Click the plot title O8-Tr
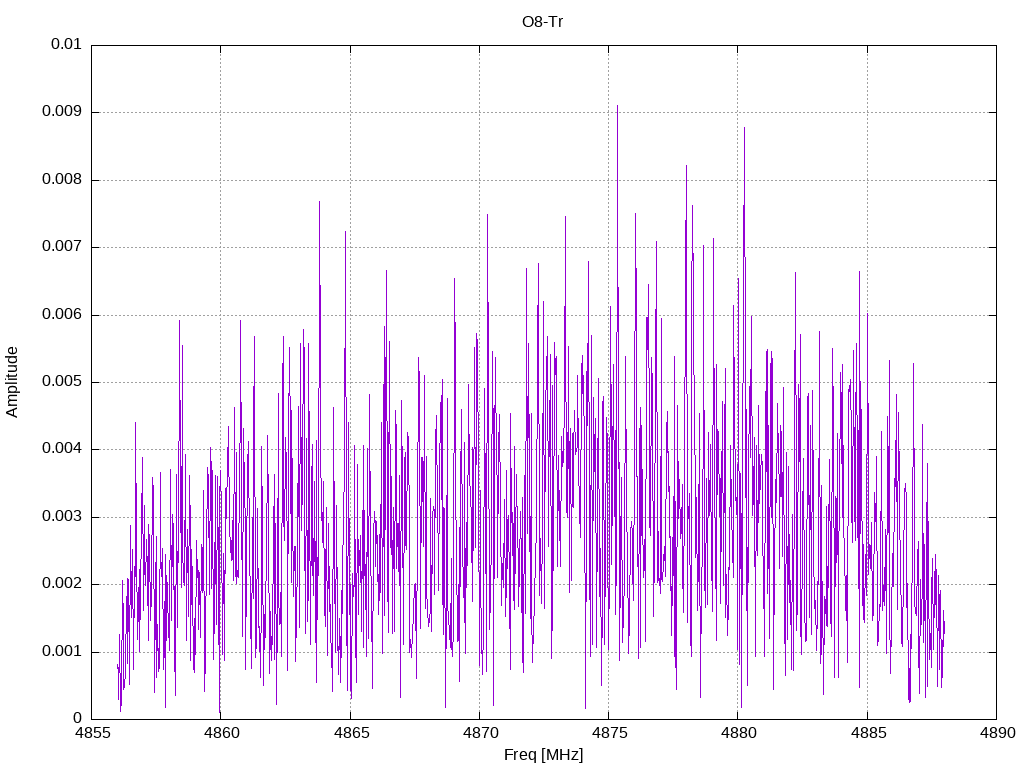This screenshot has height=768, width=1024. coord(542,22)
